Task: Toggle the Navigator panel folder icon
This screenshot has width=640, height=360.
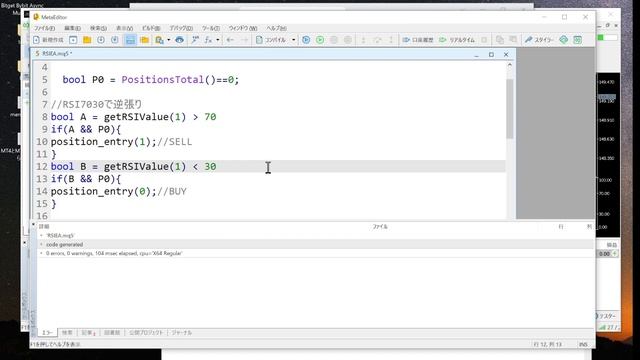Action: click(144, 40)
